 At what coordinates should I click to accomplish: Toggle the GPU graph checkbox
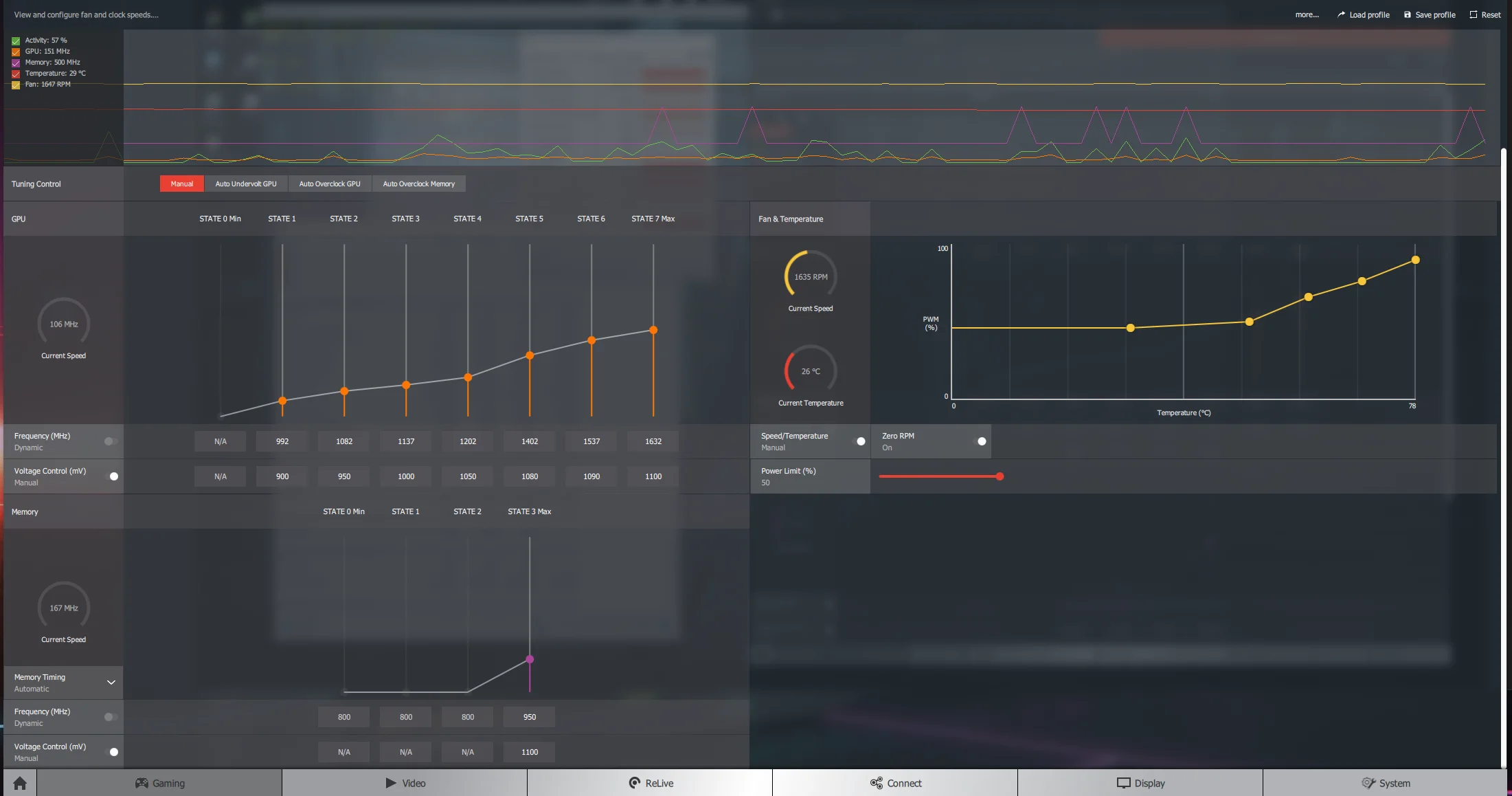16,52
